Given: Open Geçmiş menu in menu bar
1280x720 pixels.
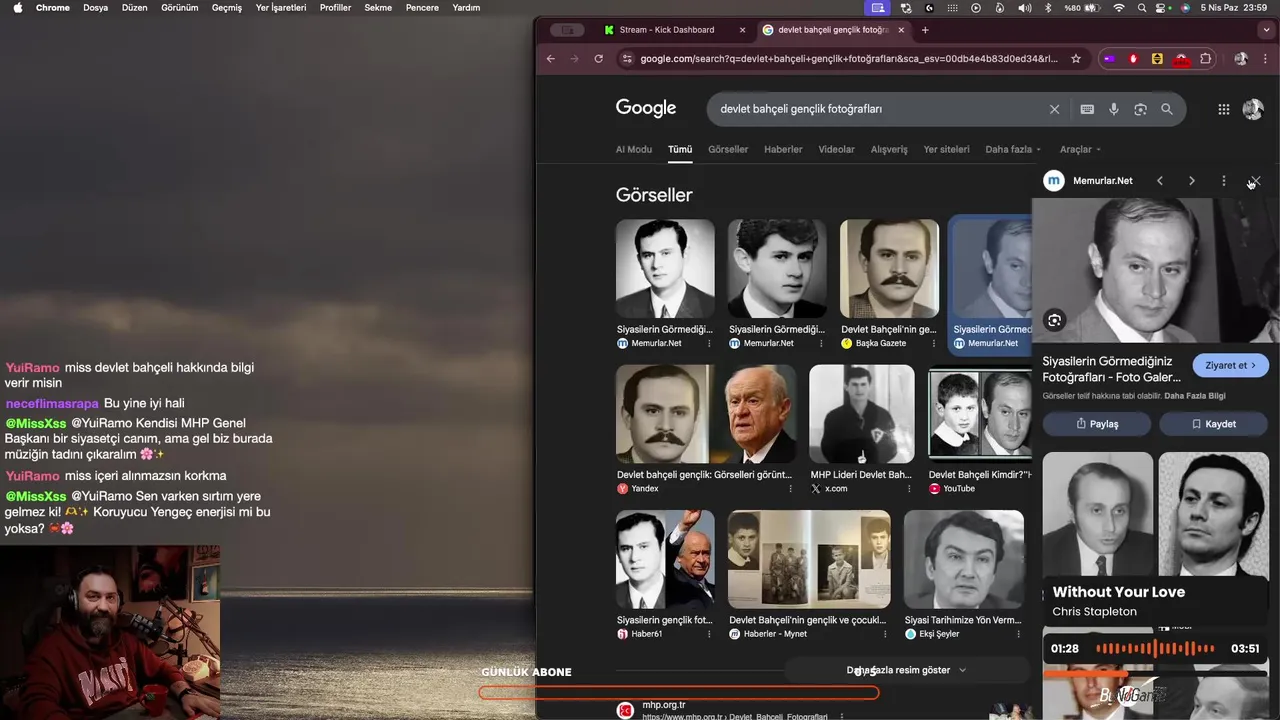Looking at the screenshot, I should (x=227, y=7).
